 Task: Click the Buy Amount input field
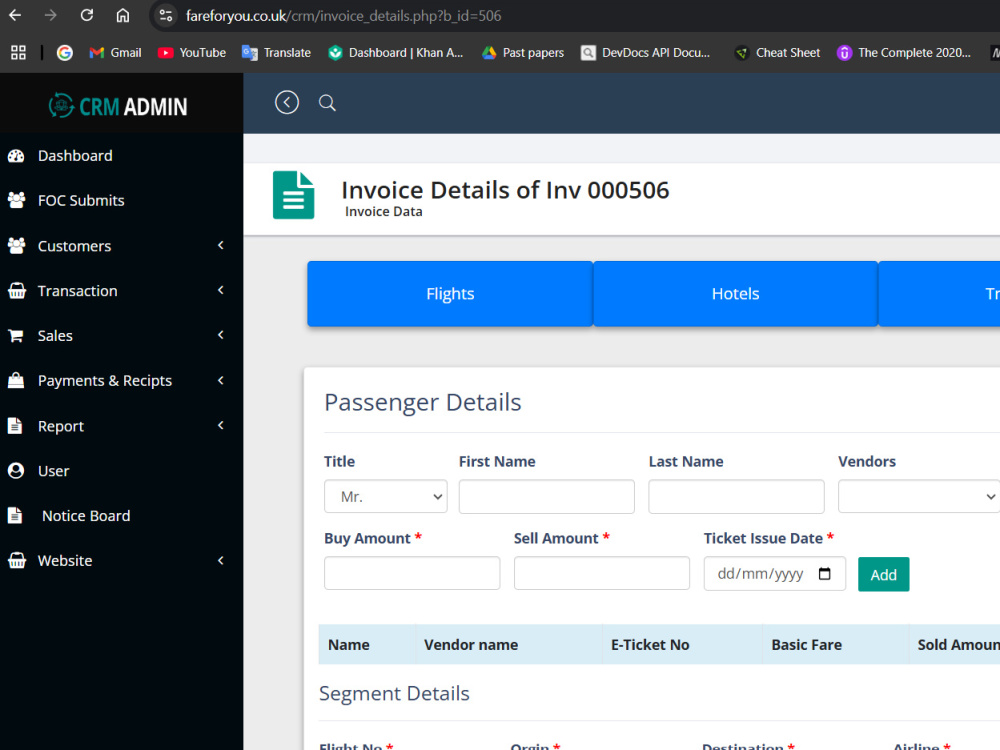point(412,573)
